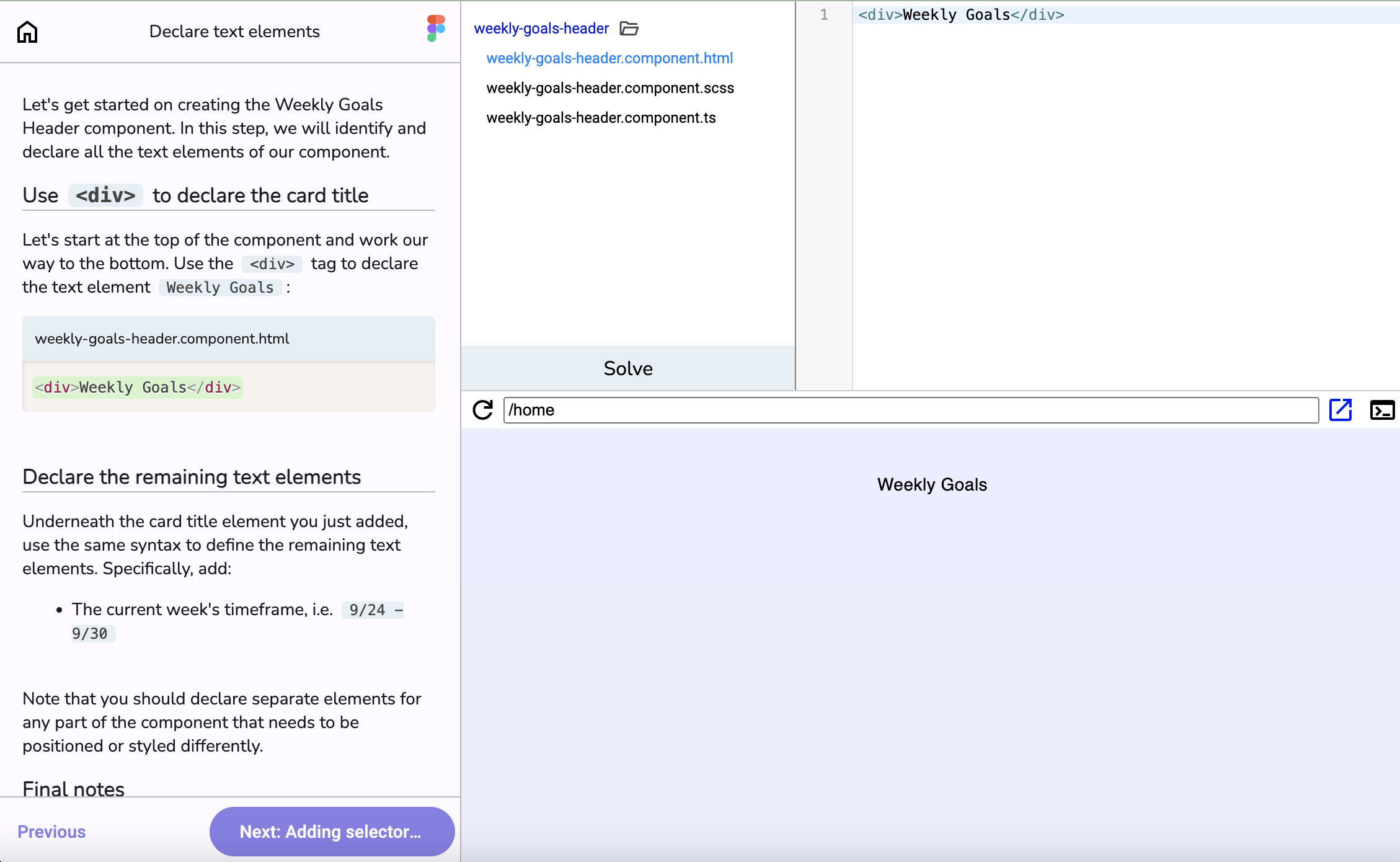Image resolution: width=1400 pixels, height=862 pixels.
Task: Click the snippet filename header bar
Action: (x=228, y=339)
